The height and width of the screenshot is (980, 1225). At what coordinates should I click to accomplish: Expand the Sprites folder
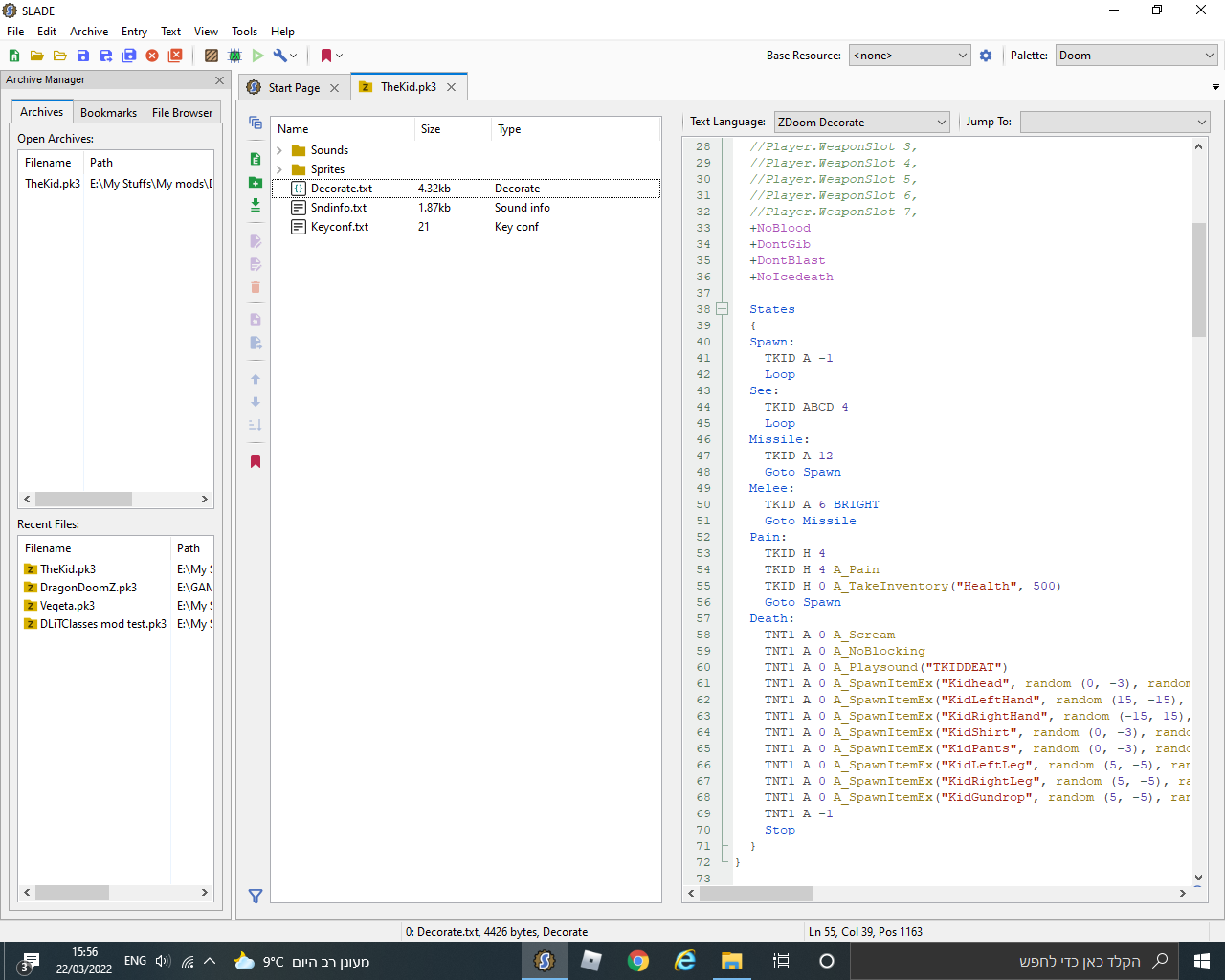[279, 169]
